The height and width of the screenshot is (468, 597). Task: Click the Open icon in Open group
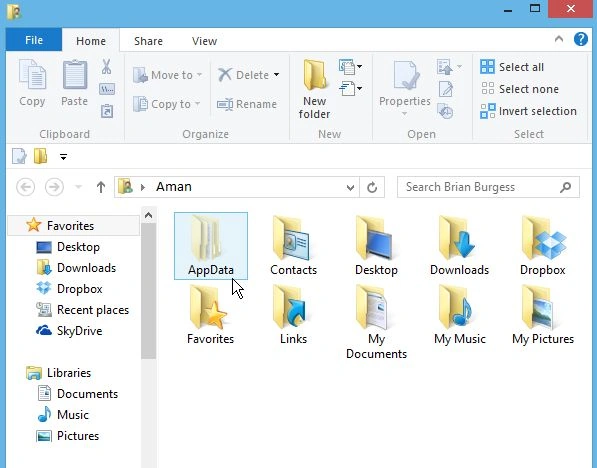click(445, 67)
